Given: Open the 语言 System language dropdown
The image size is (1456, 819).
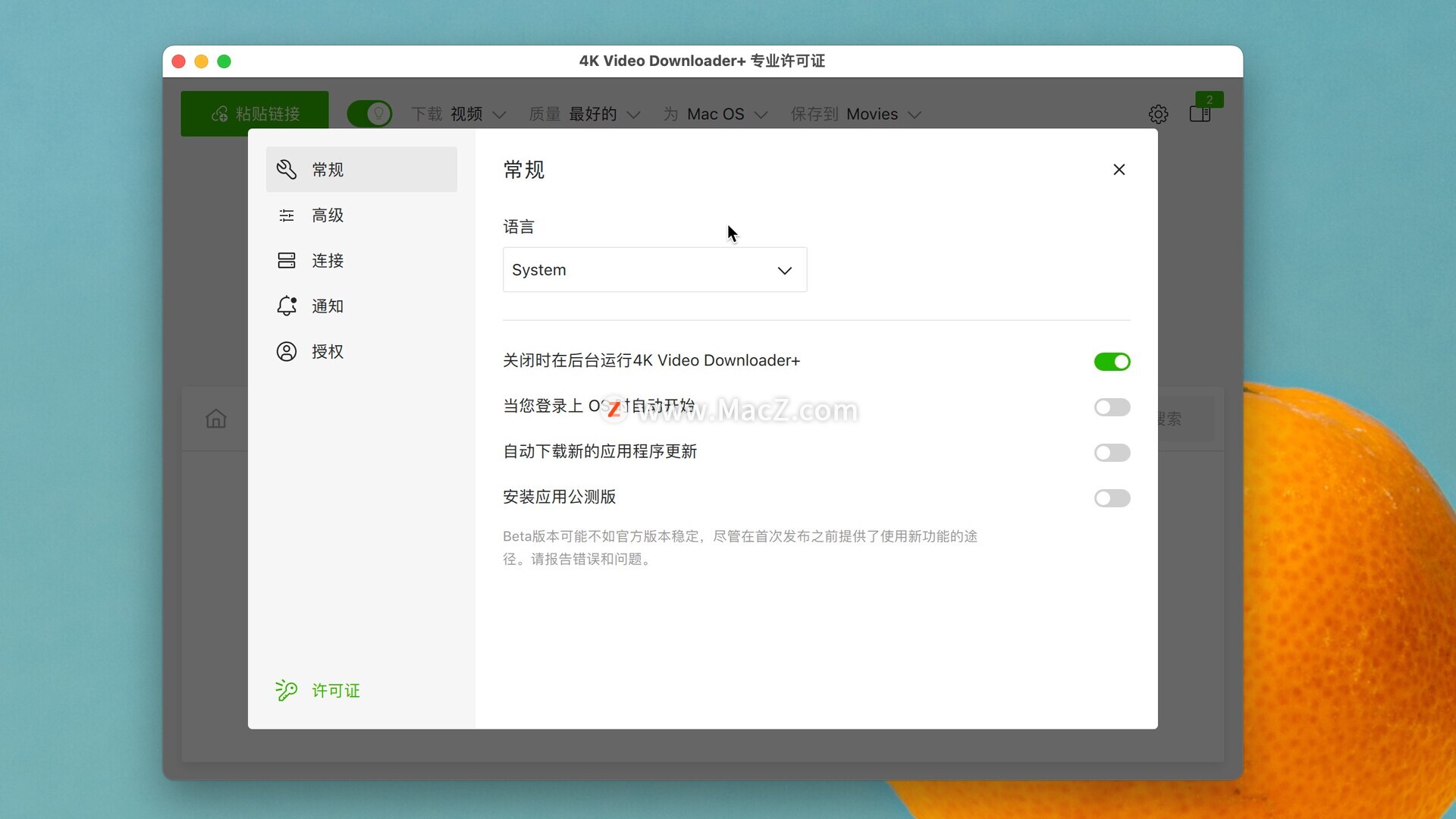Looking at the screenshot, I should click(x=655, y=270).
